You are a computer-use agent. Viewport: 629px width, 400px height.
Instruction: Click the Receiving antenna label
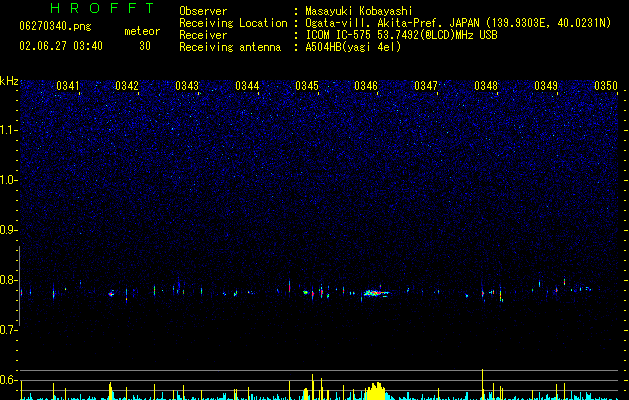click(x=230, y=47)
